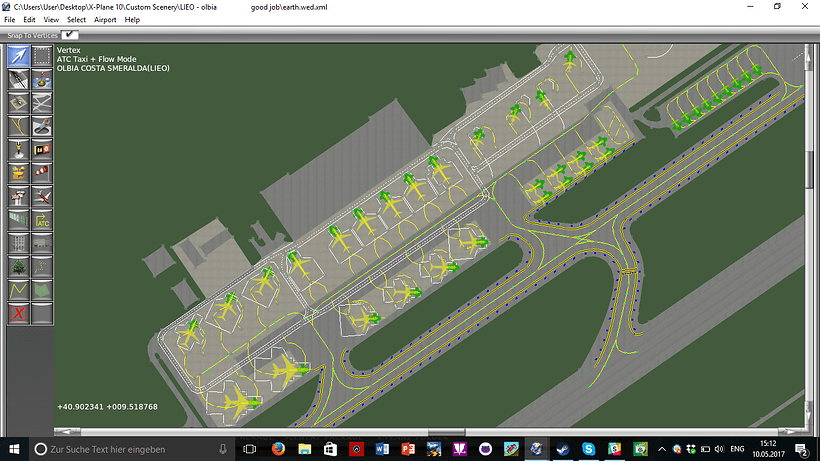Click the ENG language indicator
Image resolution: width=820 pixels, height=461 pixels.
(x=737, y=449)
